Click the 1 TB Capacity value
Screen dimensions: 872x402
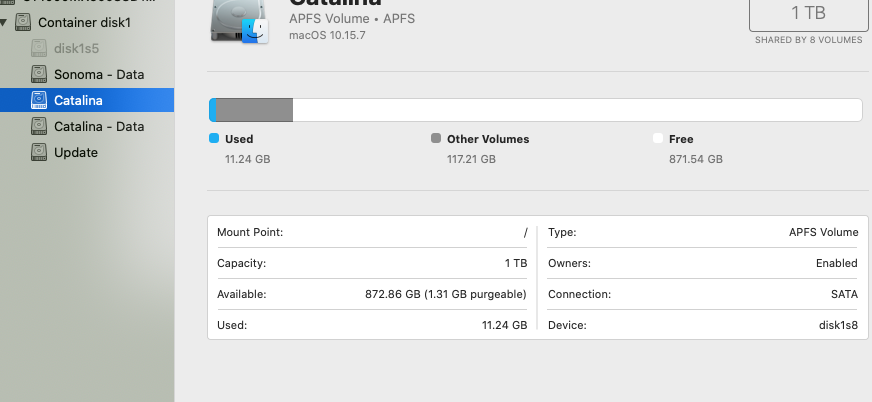[x=516, y=263]
